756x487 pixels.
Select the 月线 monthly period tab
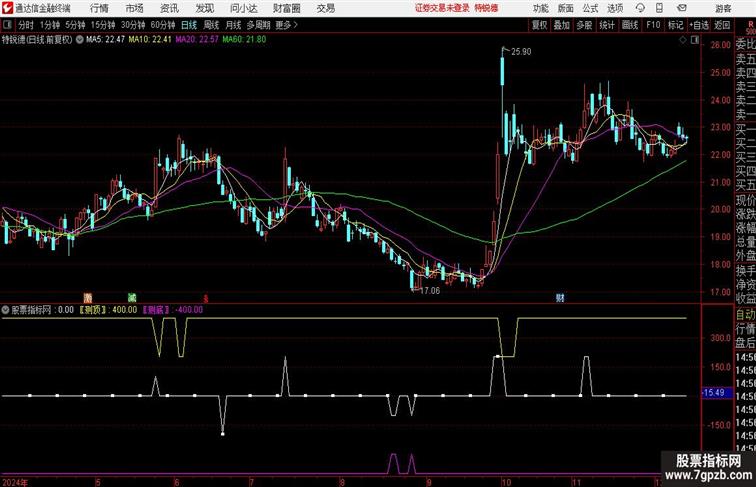(x=233, y=25)
